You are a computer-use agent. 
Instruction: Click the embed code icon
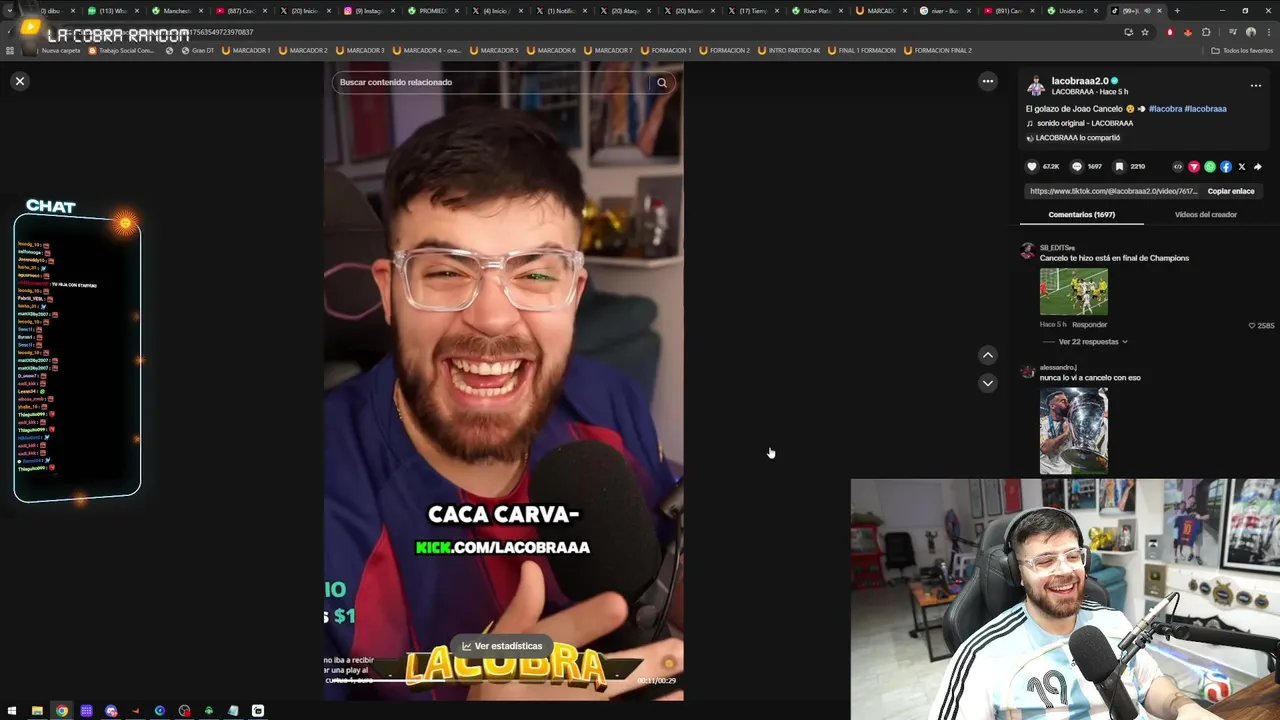pos(1177,167)
